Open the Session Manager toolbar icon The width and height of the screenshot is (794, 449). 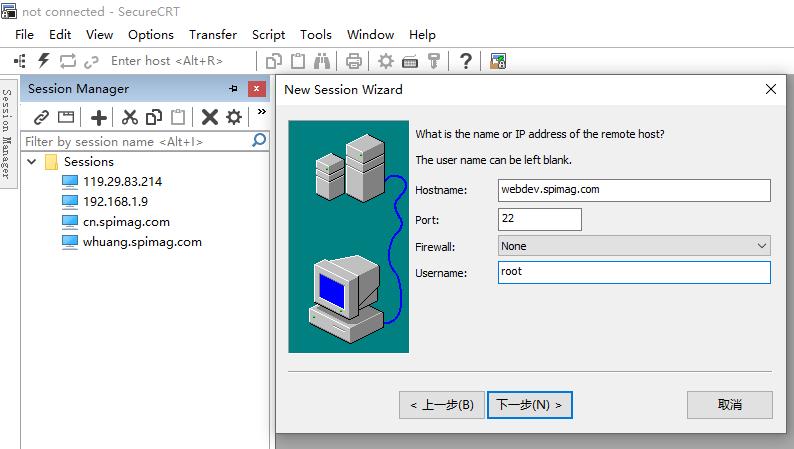click(20, 61)
